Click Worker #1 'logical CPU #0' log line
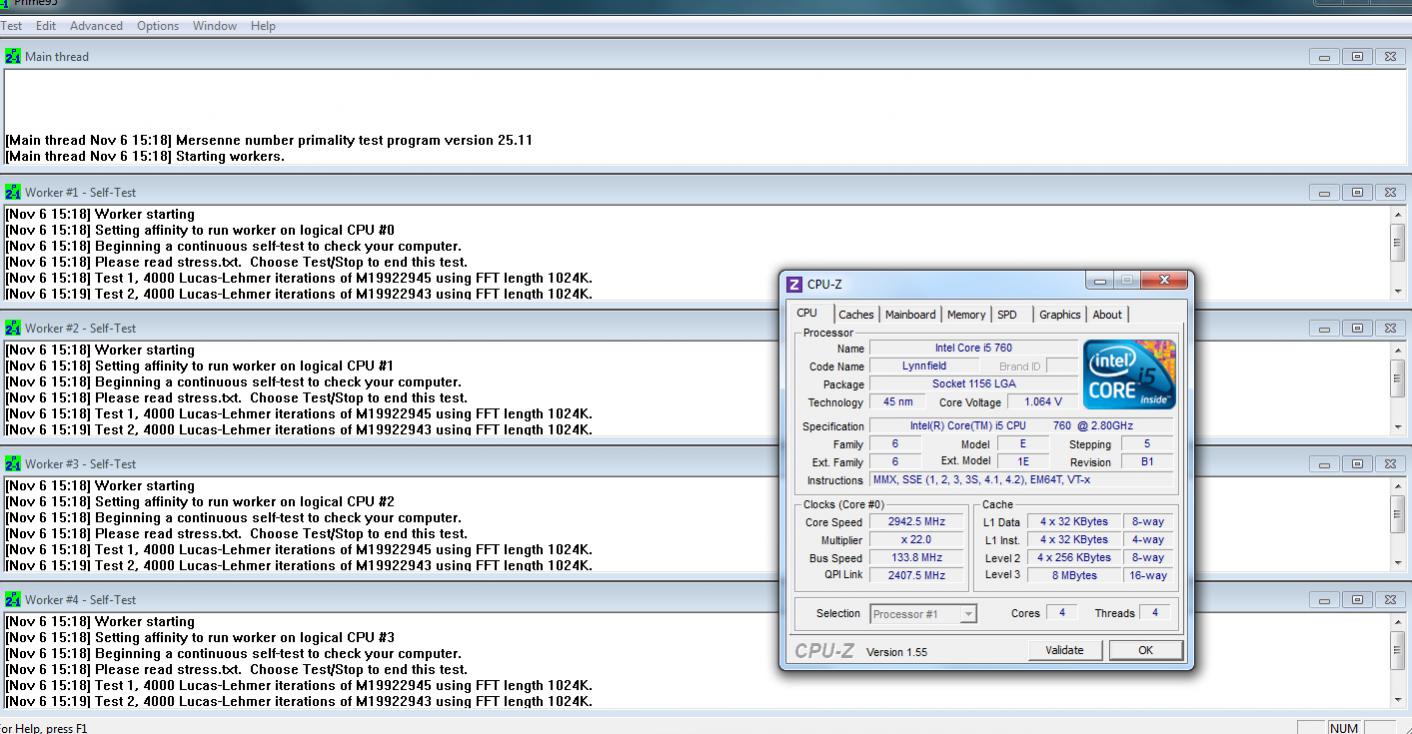The width and height of the screenshot is (1412, 734). point(200,230)
